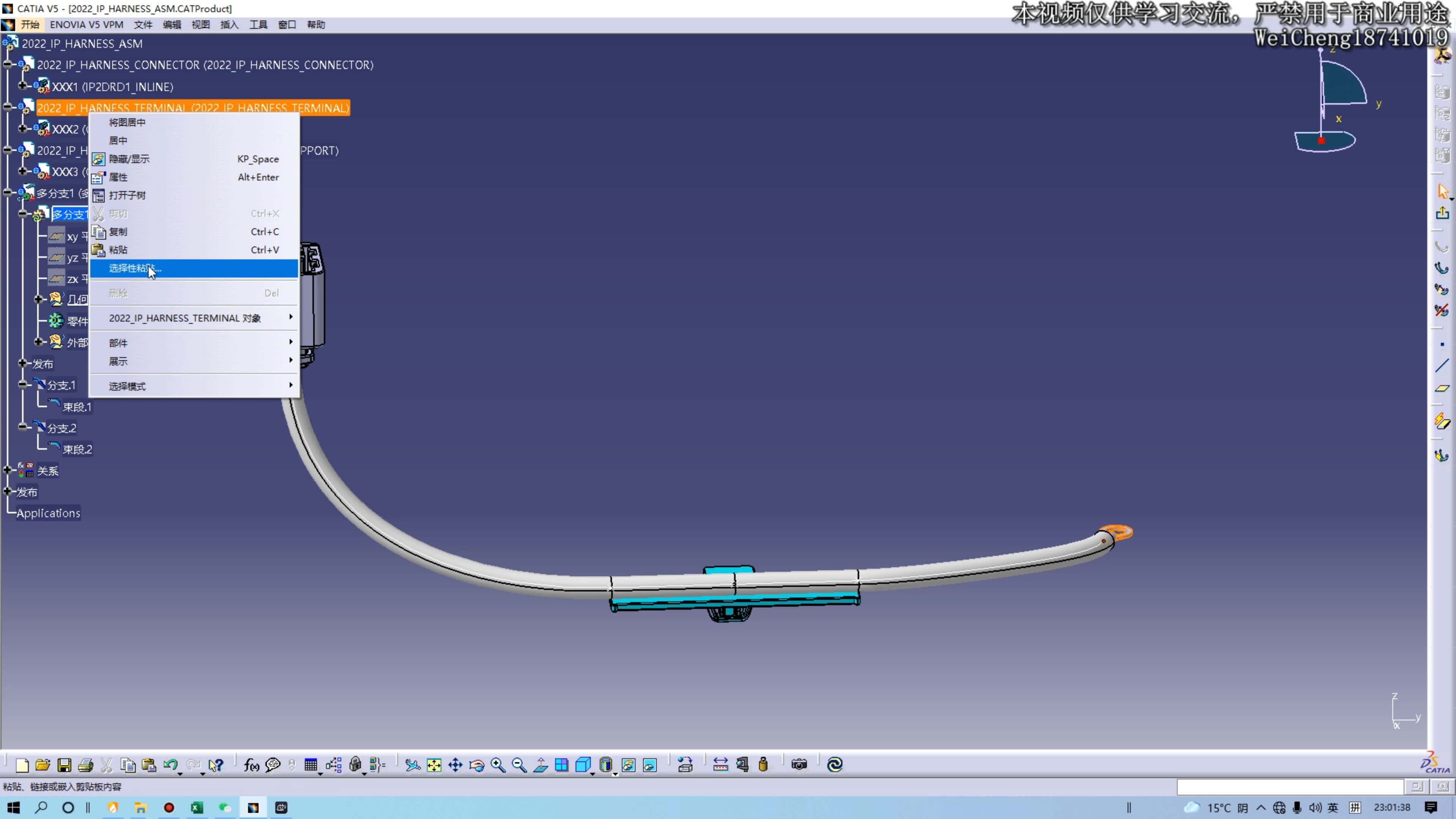The height and width of the screenshot is (819, 1456).
Task: Click the Undo arrow icon
Action: point(170,765)
